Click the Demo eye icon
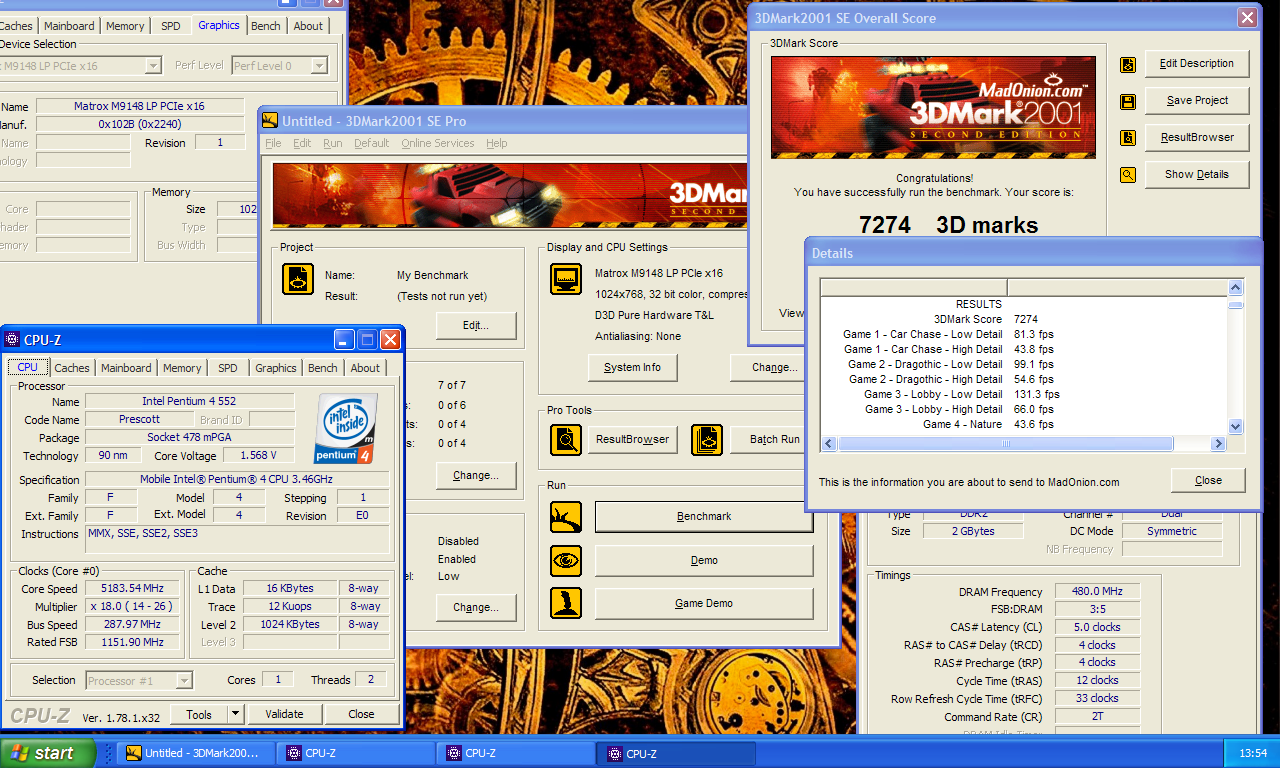Image resolution: width=1280 pixels, height=768 pixels. click(566, 560)
